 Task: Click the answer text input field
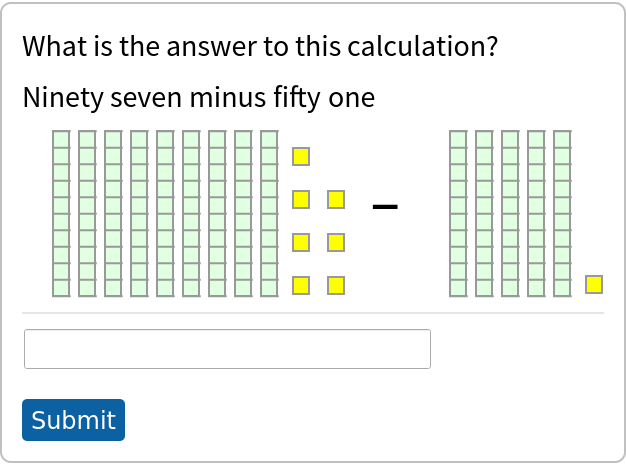point(227,349)
